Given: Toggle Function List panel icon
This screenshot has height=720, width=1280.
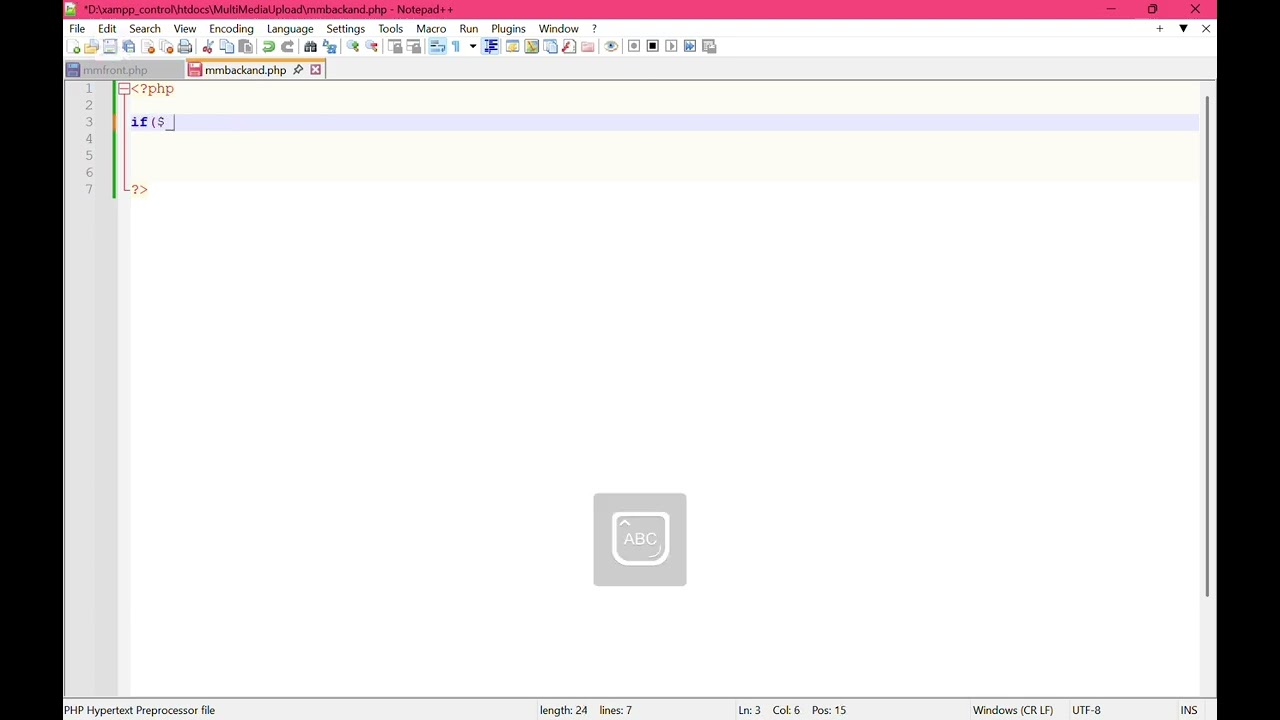Looking at the screenshot, I should coord(569,46).
